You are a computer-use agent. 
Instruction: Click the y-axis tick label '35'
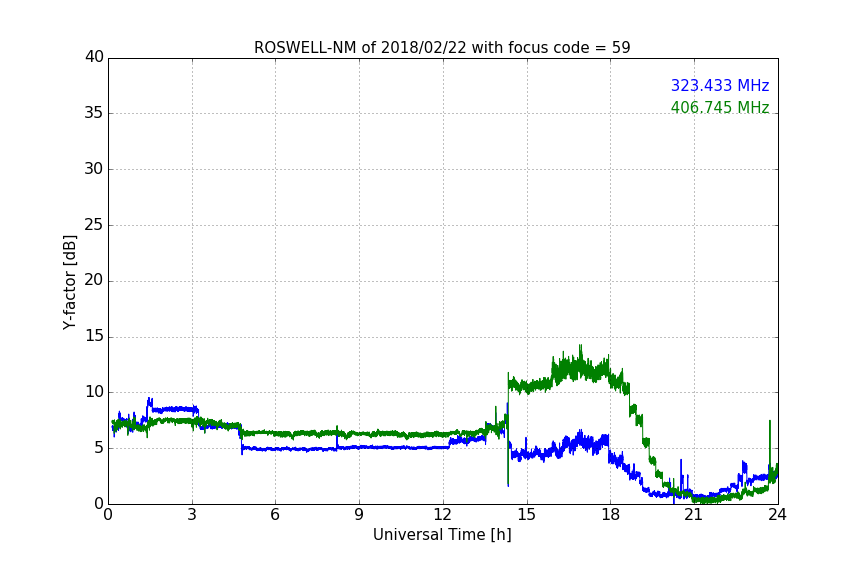pyautogui.click(x=94, y=113)
